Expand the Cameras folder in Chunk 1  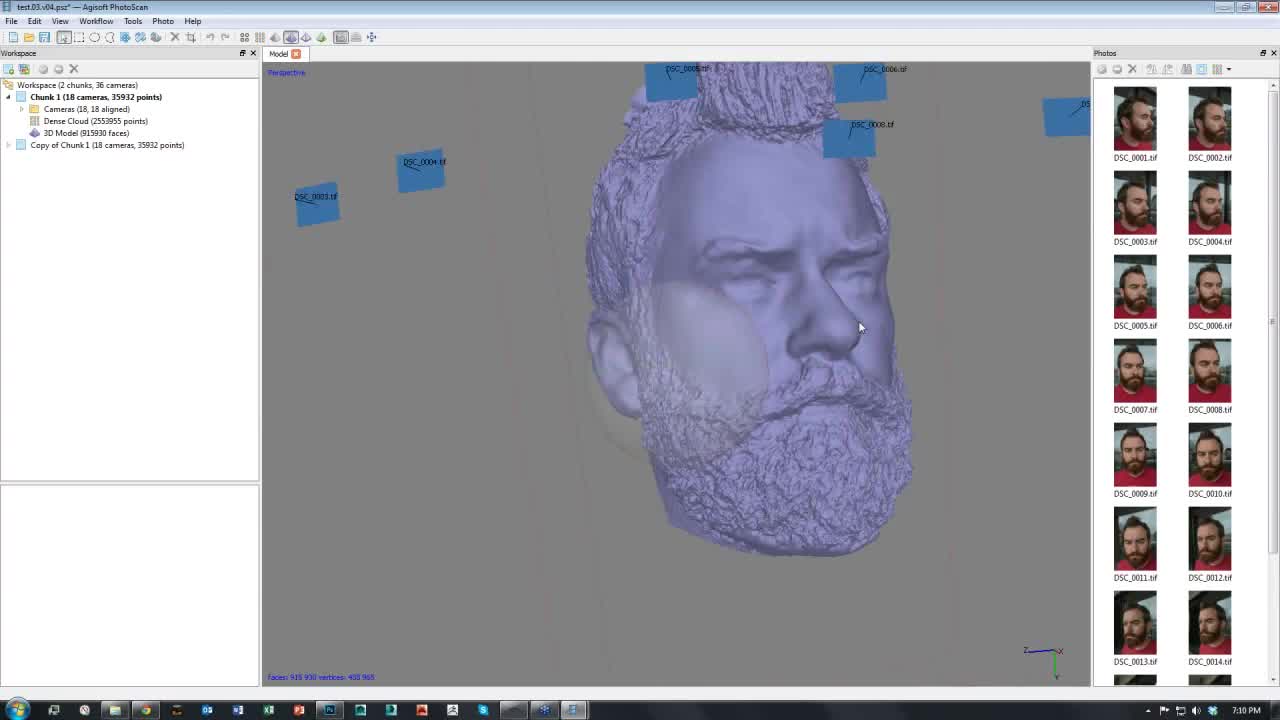click(22, 109)
